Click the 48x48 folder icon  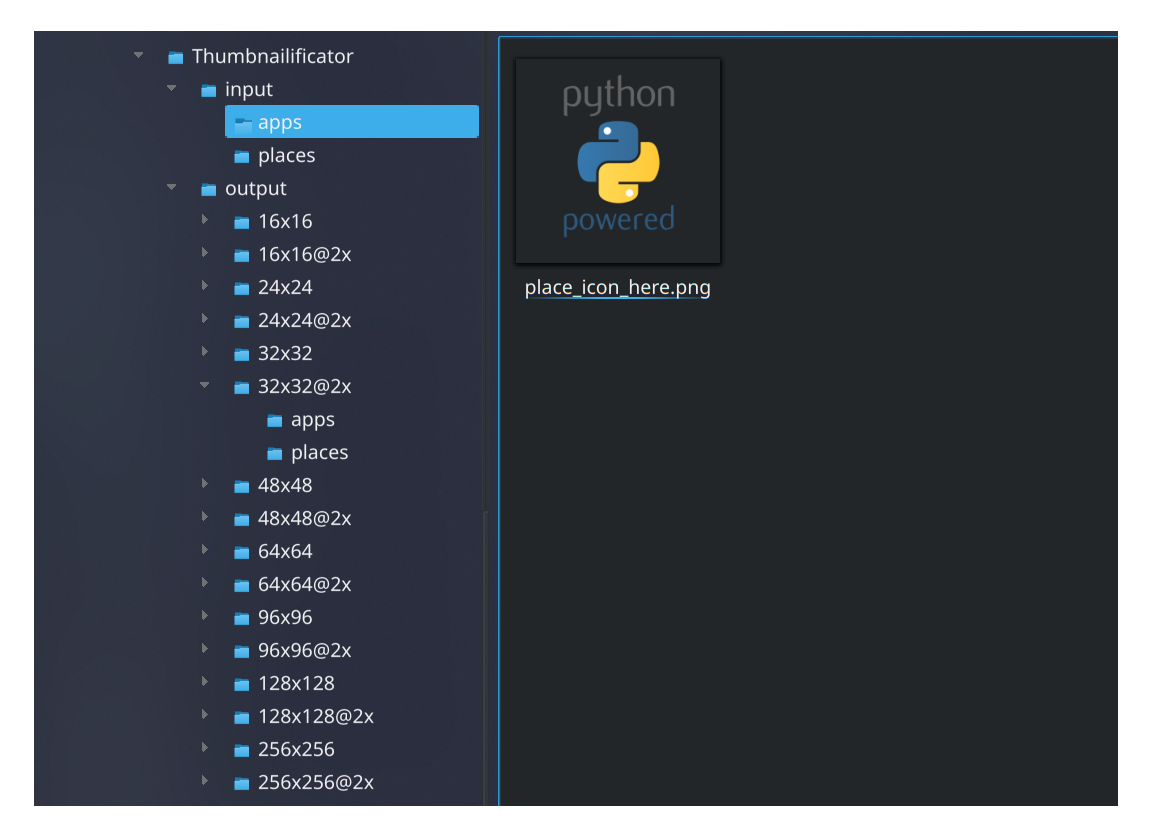click(x=241, y=486)
